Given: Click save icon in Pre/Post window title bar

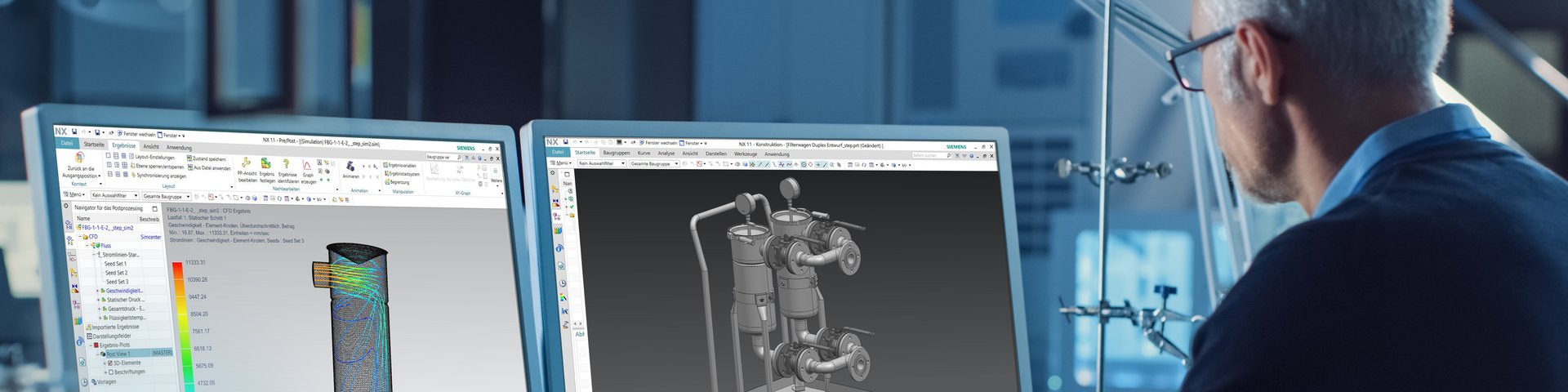Looking at the screenshot, I should [74, 131].
